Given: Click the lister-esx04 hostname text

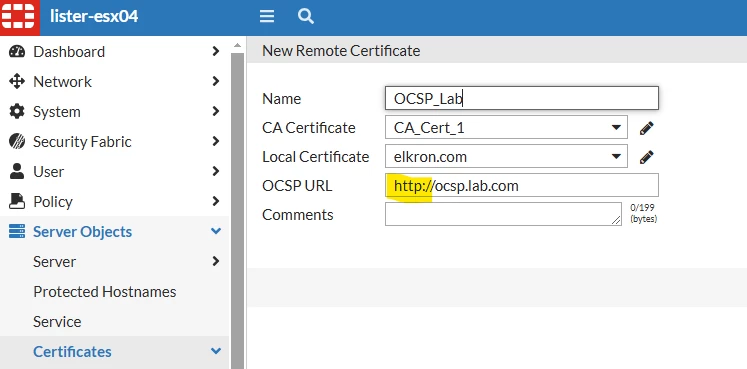Looking at the screenshot, I should tap(94, 17).
